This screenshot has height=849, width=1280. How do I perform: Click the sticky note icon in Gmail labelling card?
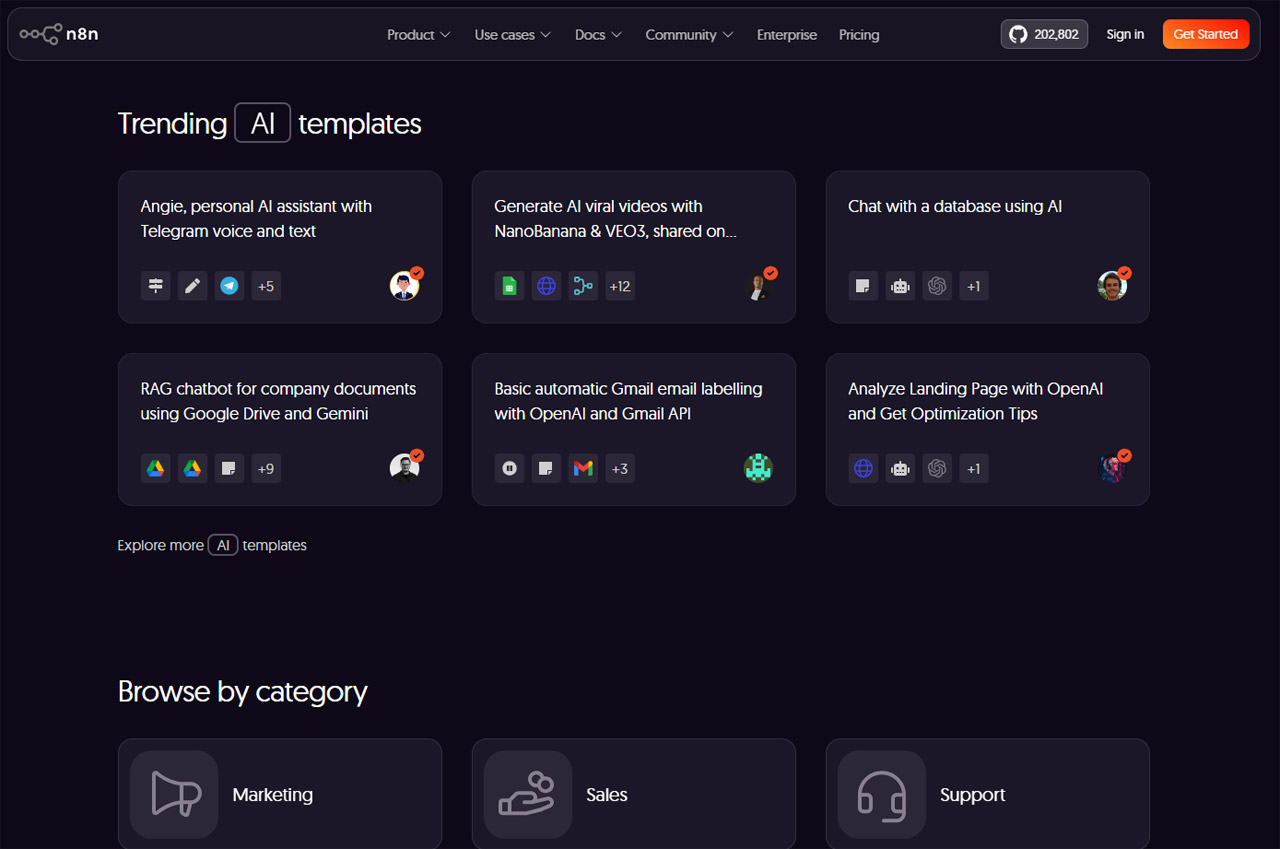[546, 468]
